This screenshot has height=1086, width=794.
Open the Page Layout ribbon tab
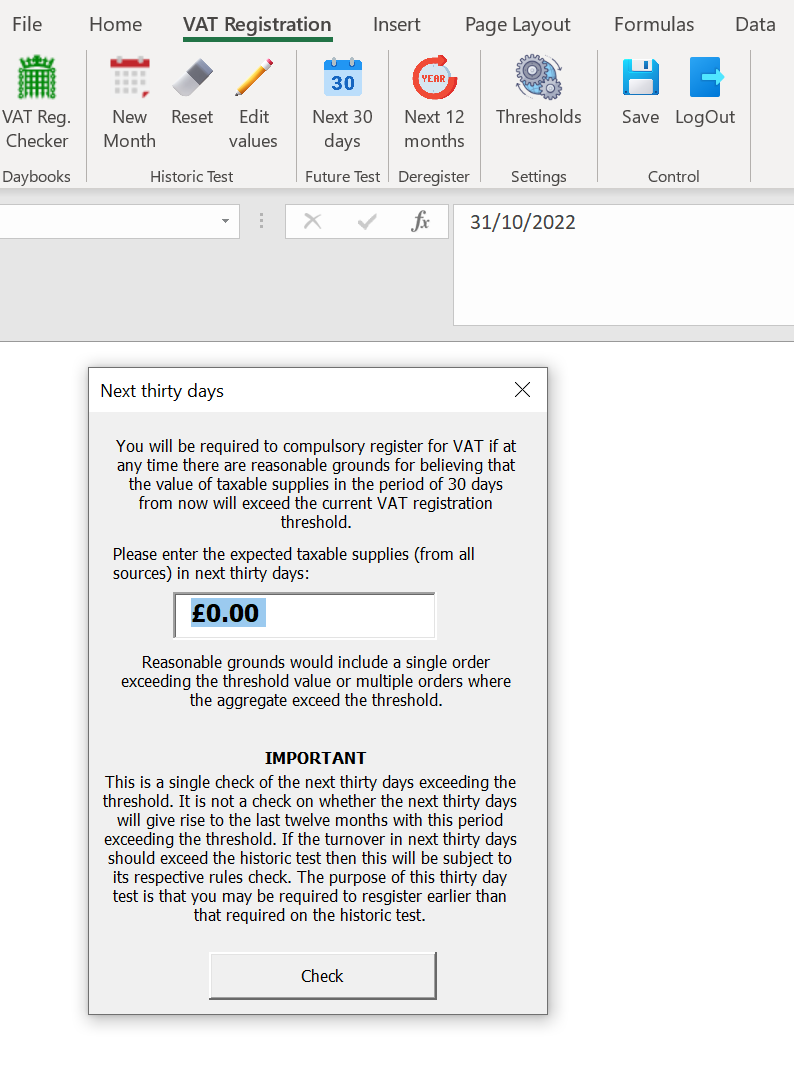[518, 25]
